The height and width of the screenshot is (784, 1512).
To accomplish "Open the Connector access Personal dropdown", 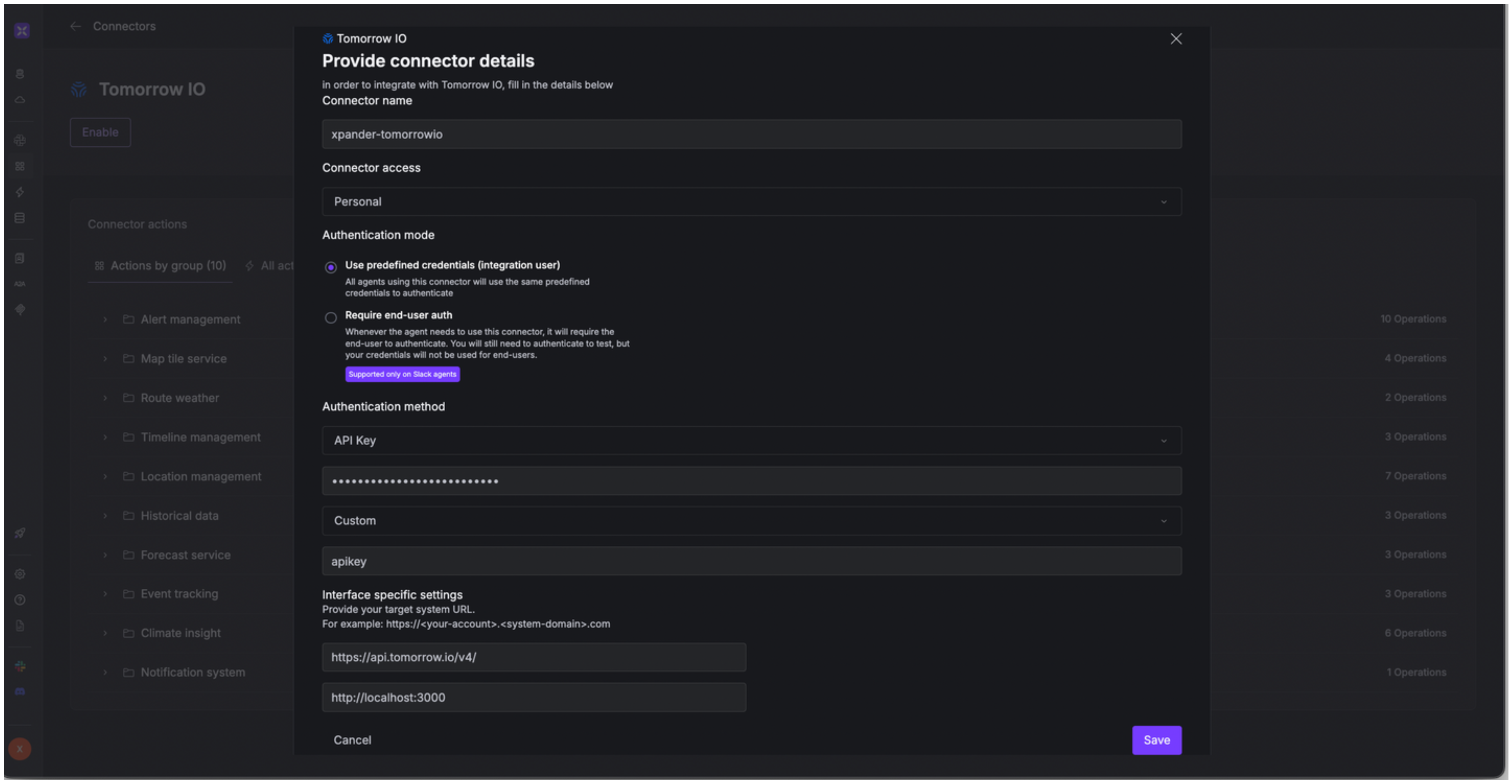I will [x=751, y=202].
